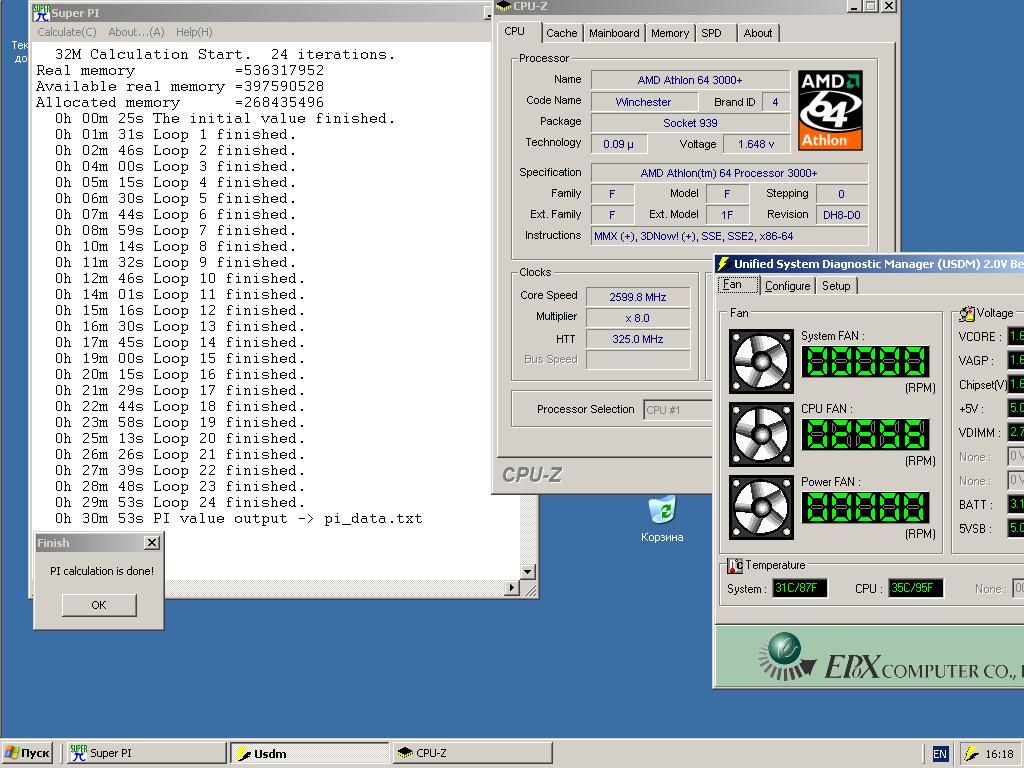Viewport: 1024px width, 768px height.
Task: Click the Core Speed 2599.8 MHz field
Action: pyautogui.click(x=638, y=296)
